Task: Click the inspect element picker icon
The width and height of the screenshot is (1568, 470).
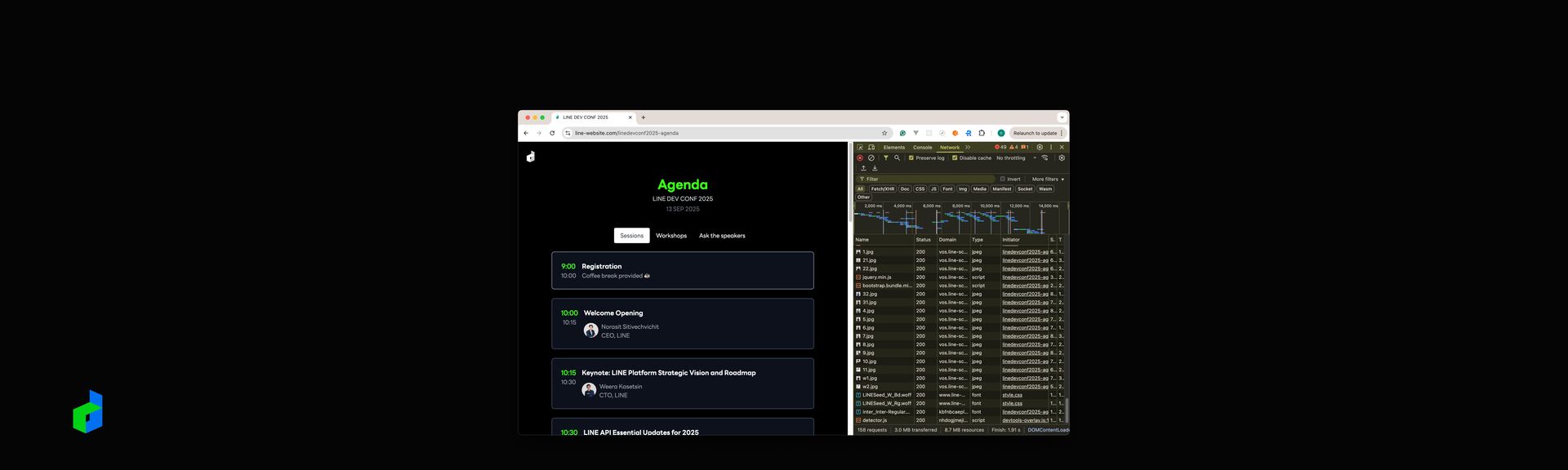Action: coord(860,148)
